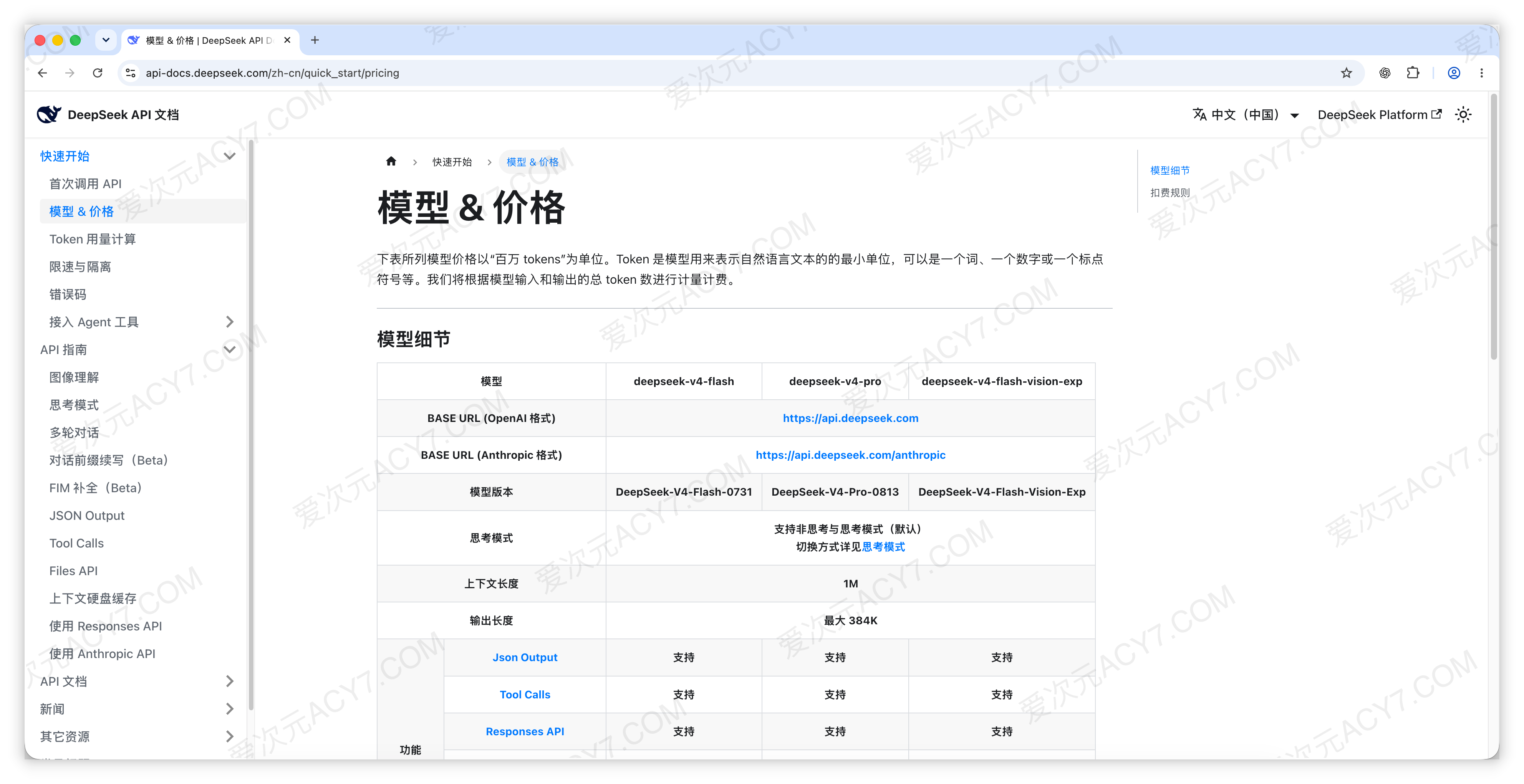Open the Chrome three-dot menu
The width and height of the screenshot is (1524, 784).
[x=1481, y=73]
